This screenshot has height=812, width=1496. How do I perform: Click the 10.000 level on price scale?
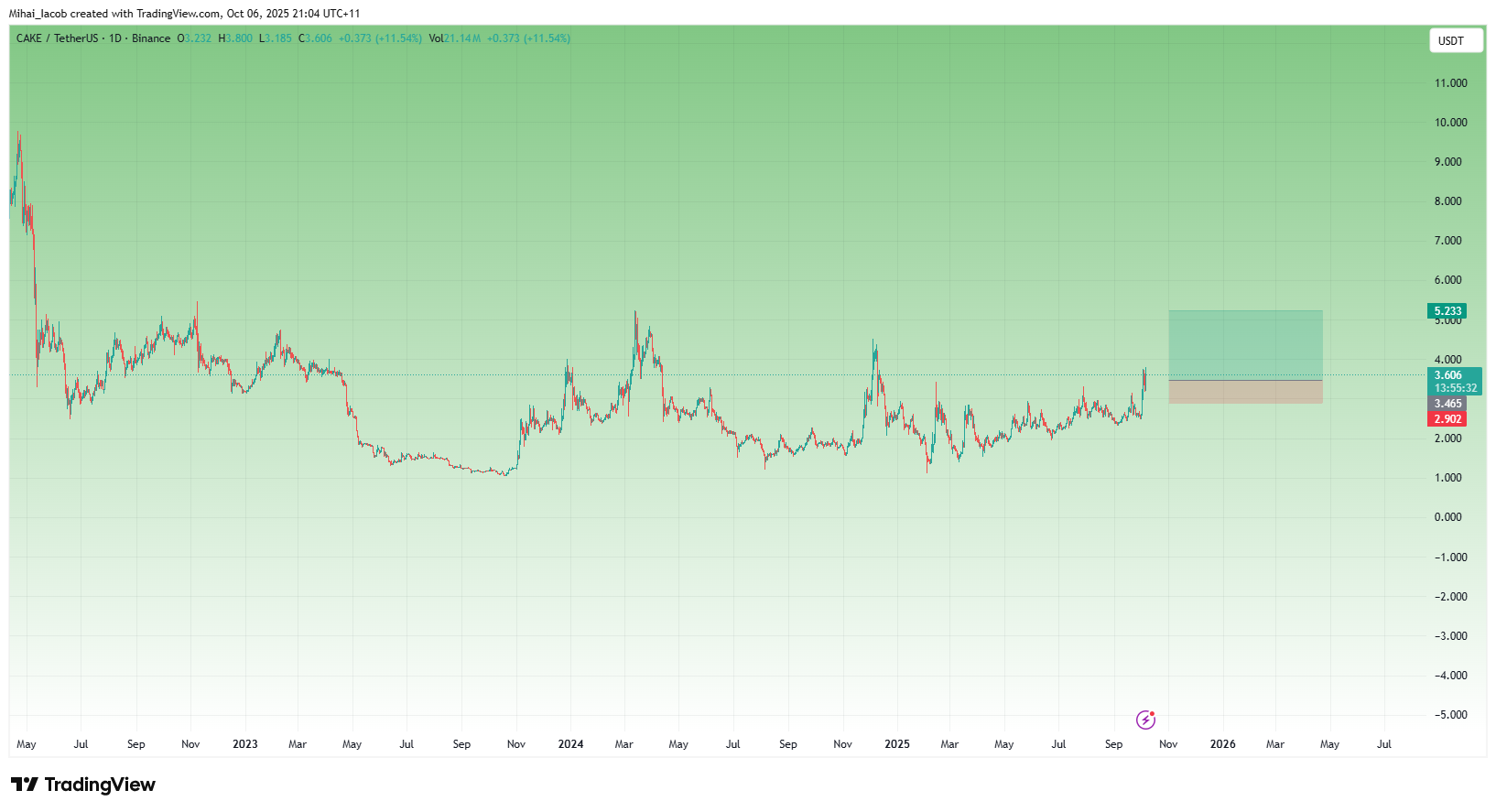tap(1450, 123)
